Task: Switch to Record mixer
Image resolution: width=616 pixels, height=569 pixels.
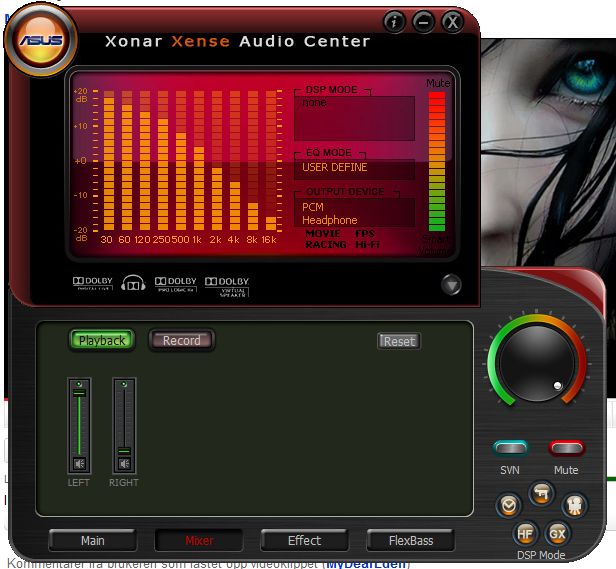Action: pos(182,340)
